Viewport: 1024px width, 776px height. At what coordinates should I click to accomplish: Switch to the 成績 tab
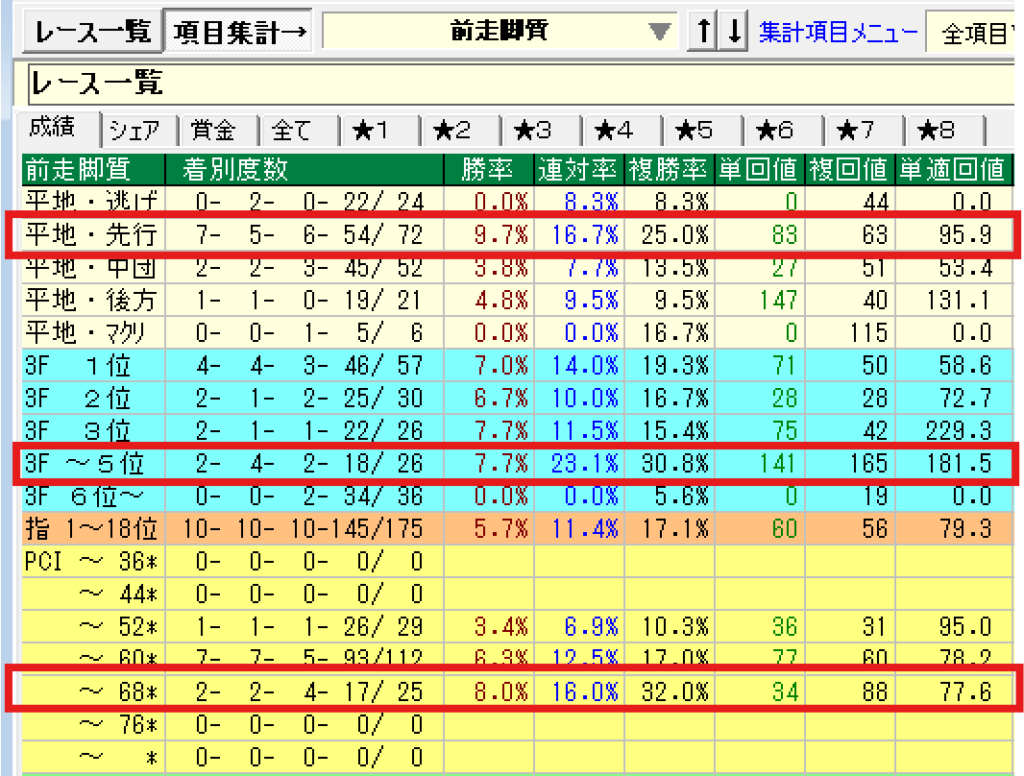(x=57, y=129)
